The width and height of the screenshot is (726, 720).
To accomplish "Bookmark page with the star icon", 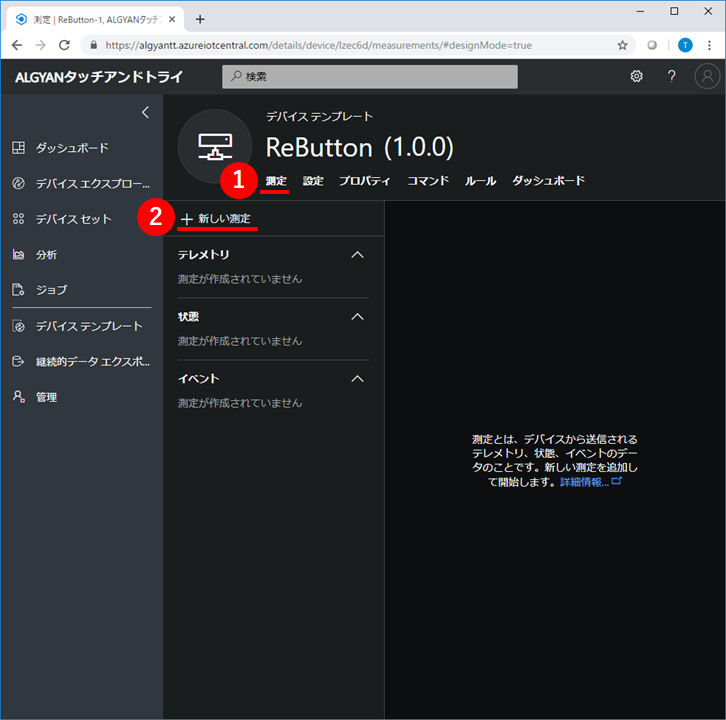I will (x=622, y=45).
